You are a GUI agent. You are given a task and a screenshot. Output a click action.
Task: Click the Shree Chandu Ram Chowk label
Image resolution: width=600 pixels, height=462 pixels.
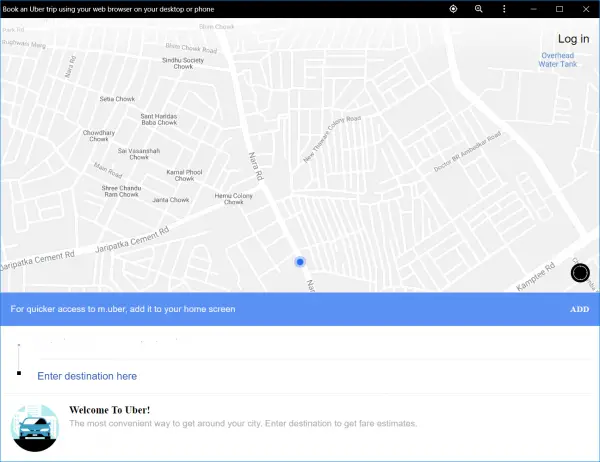point(121,191)
